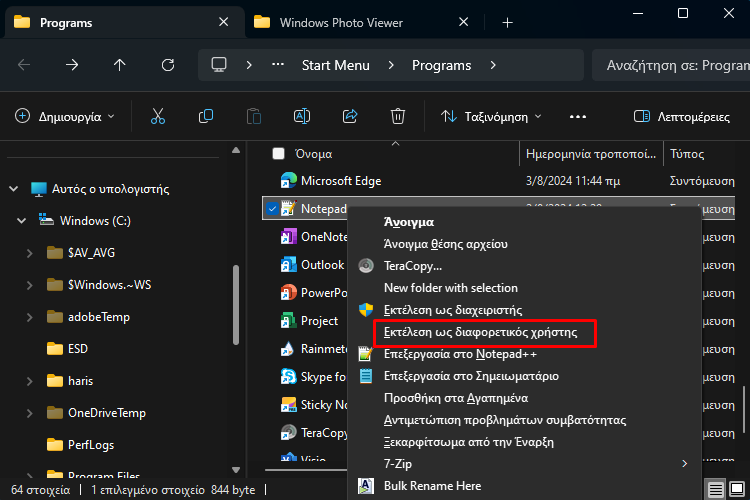Click the Delete trash icon
The image size is (750, 500).
[398, 116]
